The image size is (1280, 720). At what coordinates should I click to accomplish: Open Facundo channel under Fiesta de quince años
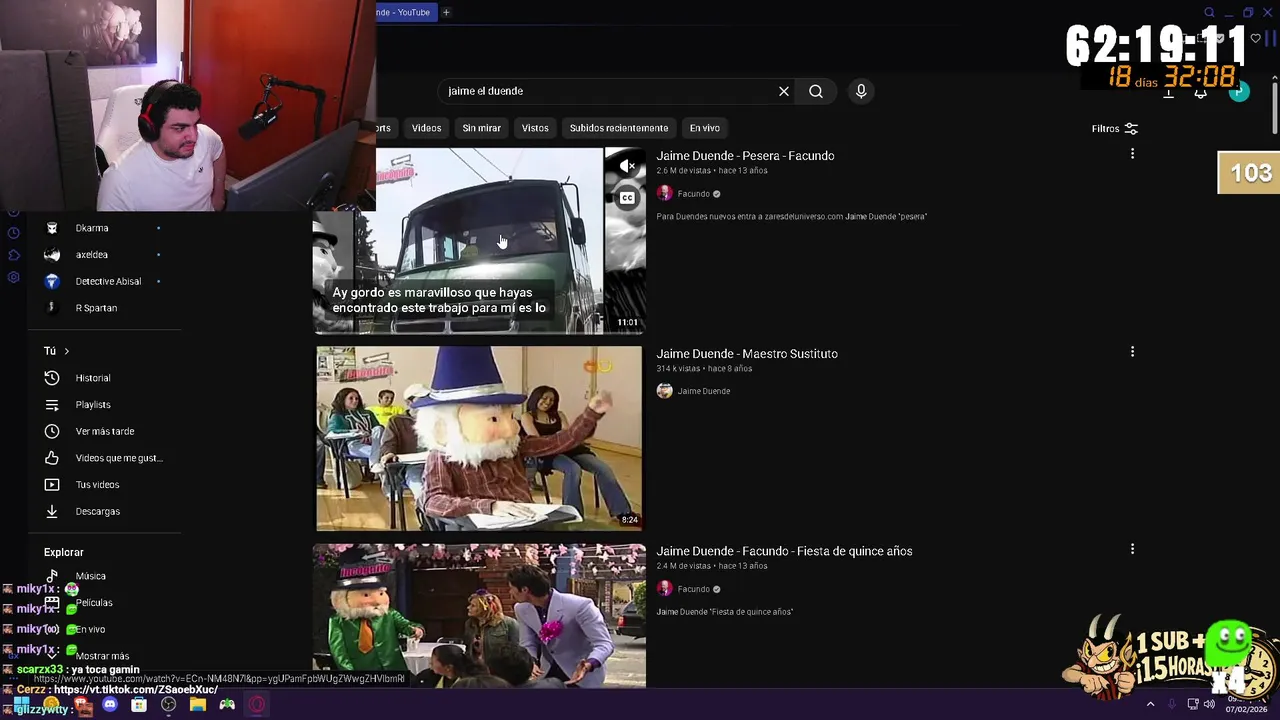pos(693,589)
